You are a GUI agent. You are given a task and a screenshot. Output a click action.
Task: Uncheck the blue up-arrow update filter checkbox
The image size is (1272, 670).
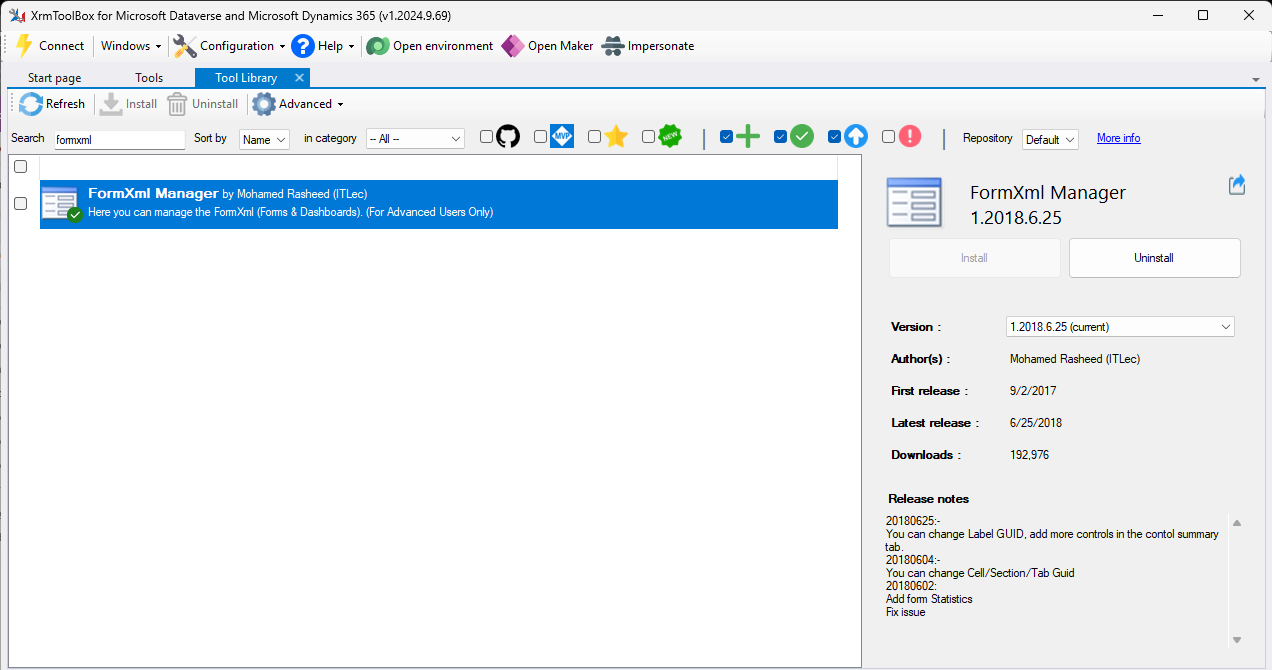tap(834, 137)
